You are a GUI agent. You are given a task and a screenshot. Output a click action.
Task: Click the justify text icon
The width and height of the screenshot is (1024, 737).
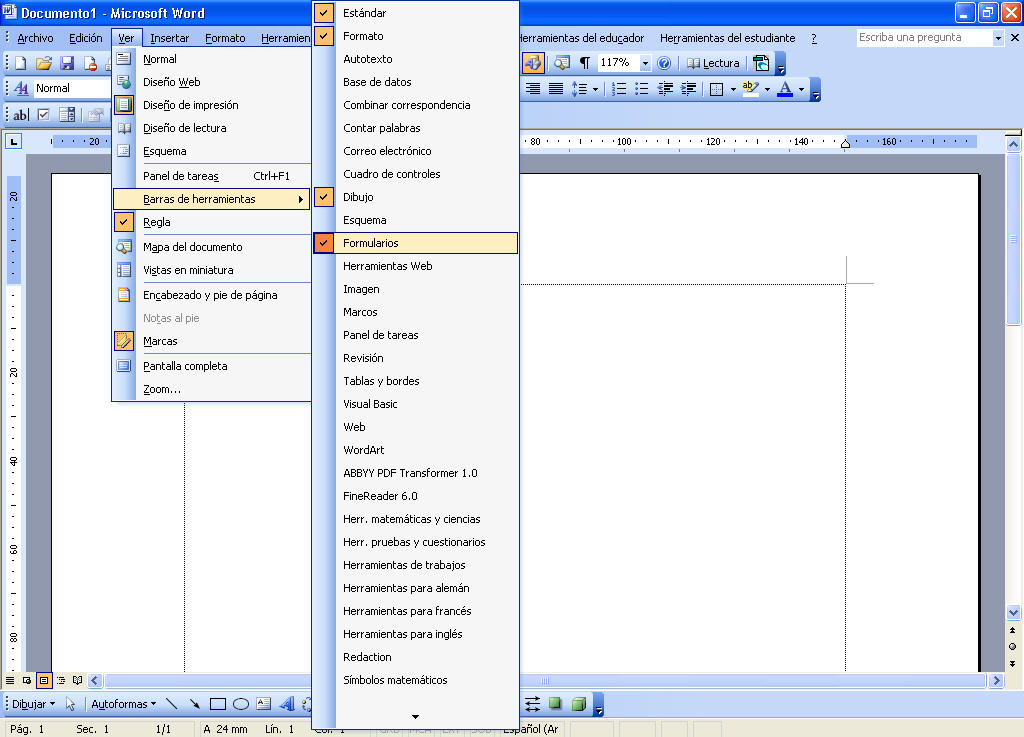pos(556,89)
